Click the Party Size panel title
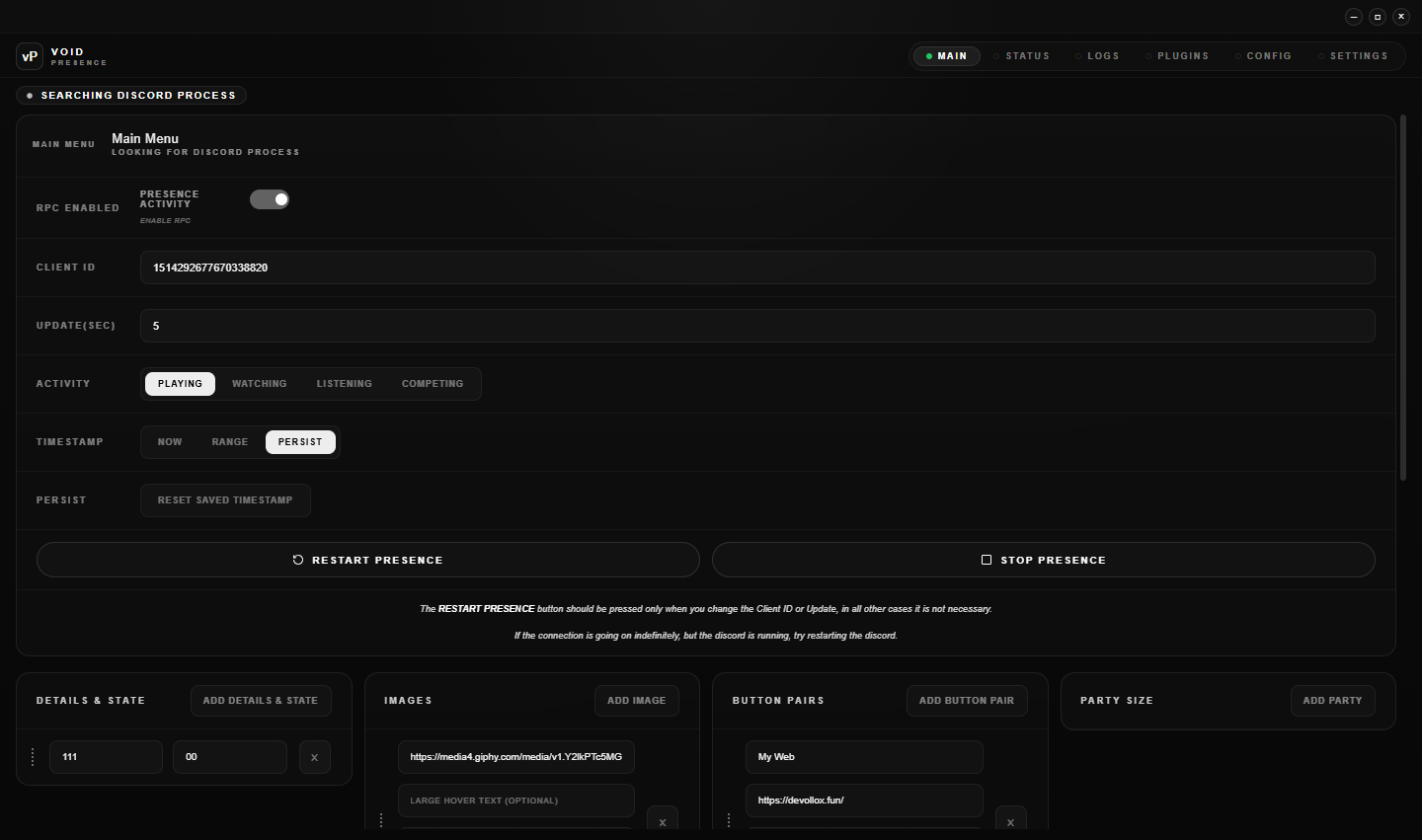Viewport: 1422px width, 840px height. pos(1117,701)
